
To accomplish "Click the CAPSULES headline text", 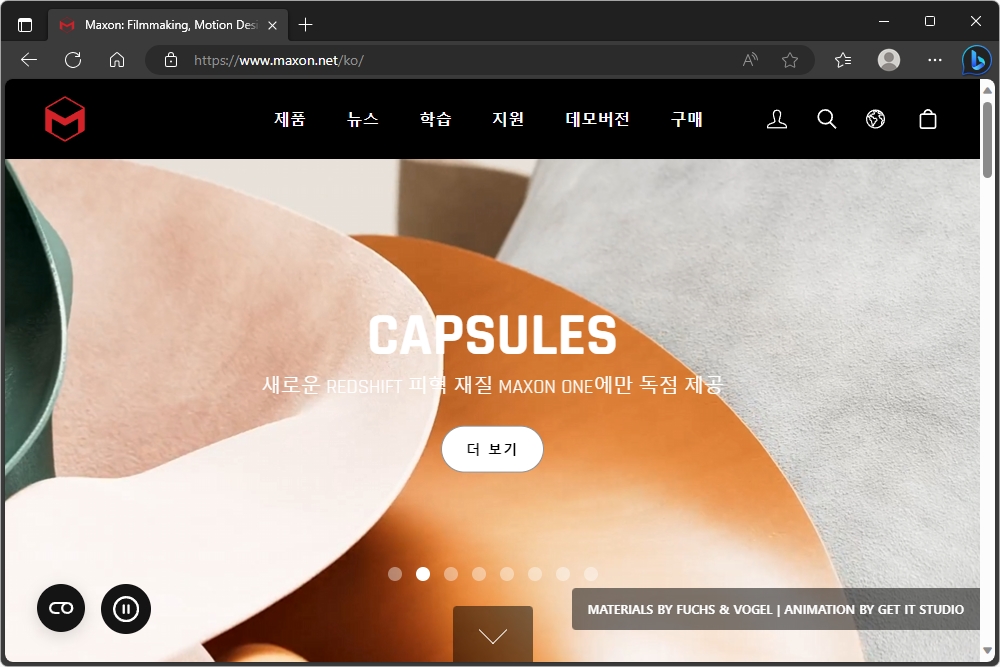I will (492, 335).
